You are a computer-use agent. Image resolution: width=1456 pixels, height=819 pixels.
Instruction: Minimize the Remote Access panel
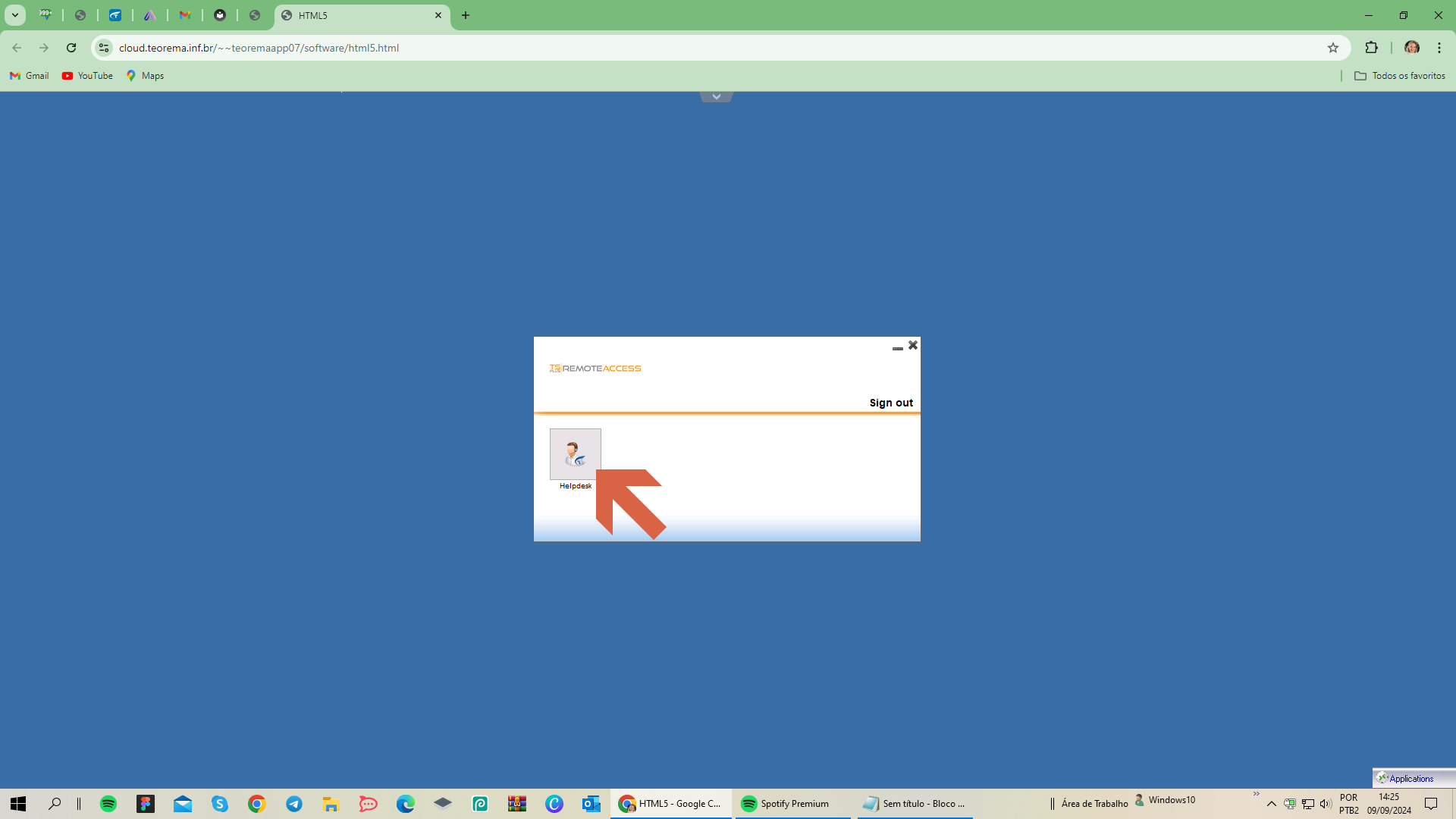coord(898,348)
